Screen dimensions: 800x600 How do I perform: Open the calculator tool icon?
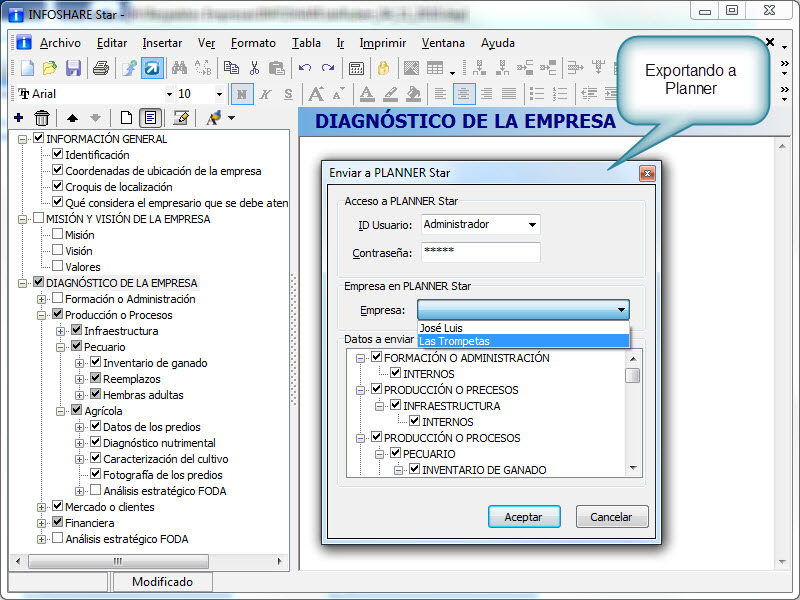click(356, 68)
